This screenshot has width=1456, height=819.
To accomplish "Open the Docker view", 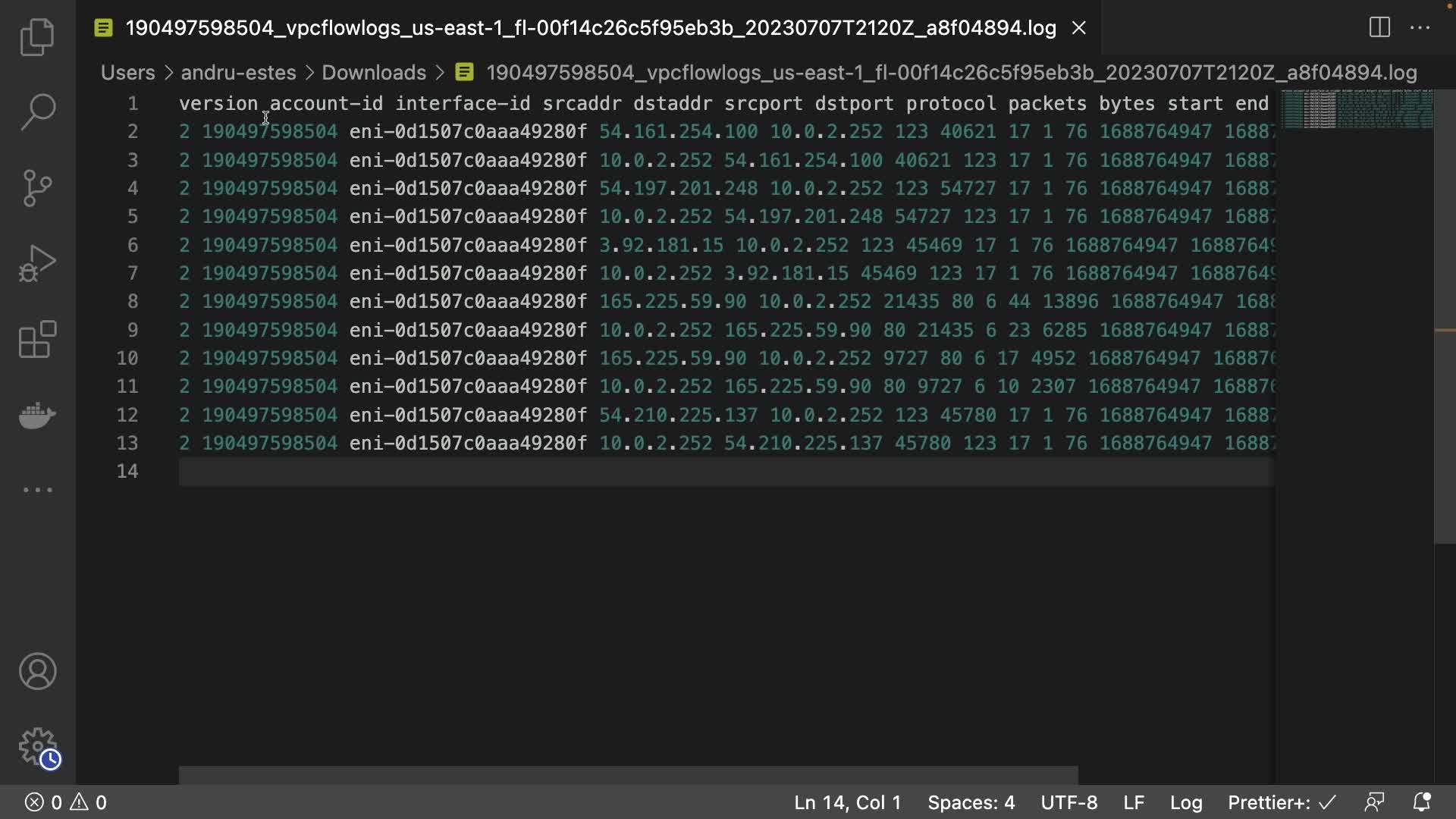I will (x=37, y=415).
